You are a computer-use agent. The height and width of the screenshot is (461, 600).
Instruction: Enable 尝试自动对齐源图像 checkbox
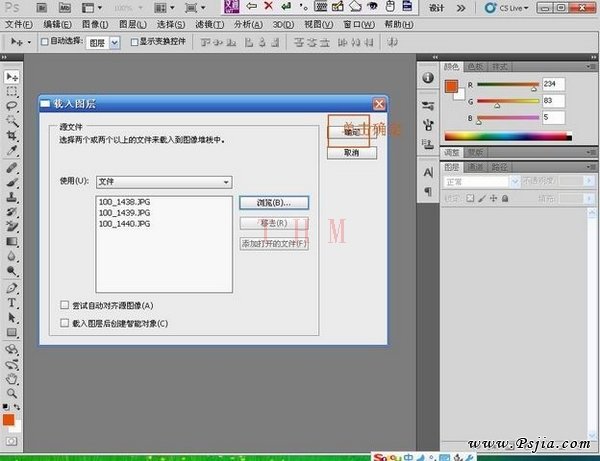tap(66, 305)
